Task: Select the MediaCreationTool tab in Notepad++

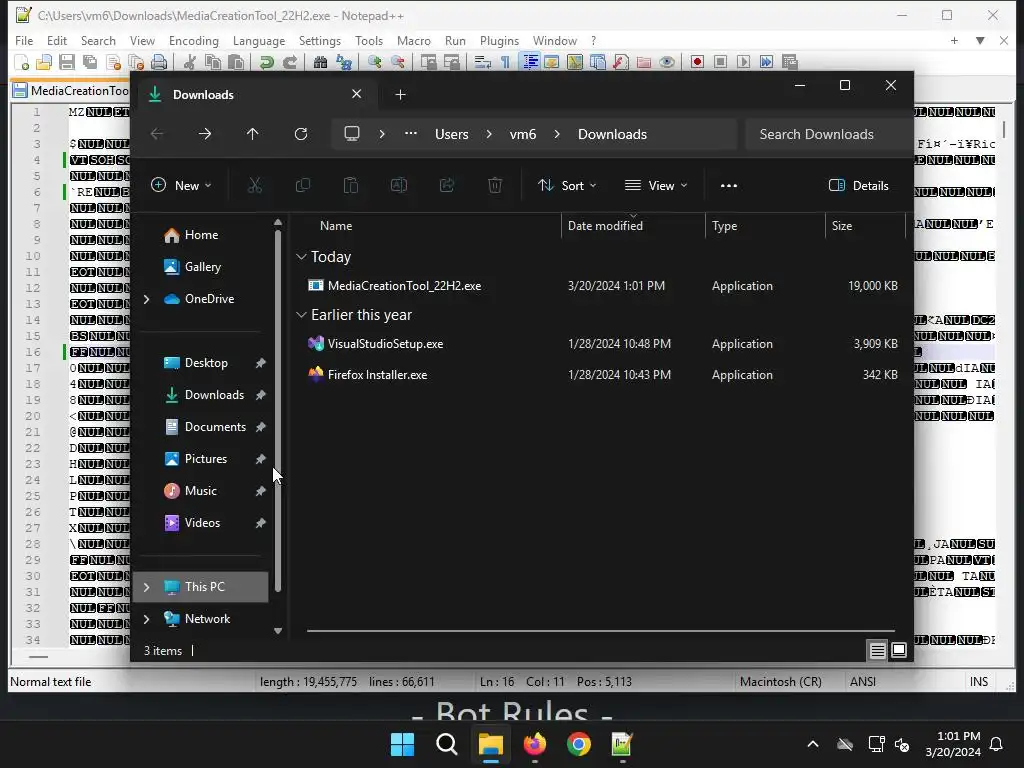Action: [71, 91]
